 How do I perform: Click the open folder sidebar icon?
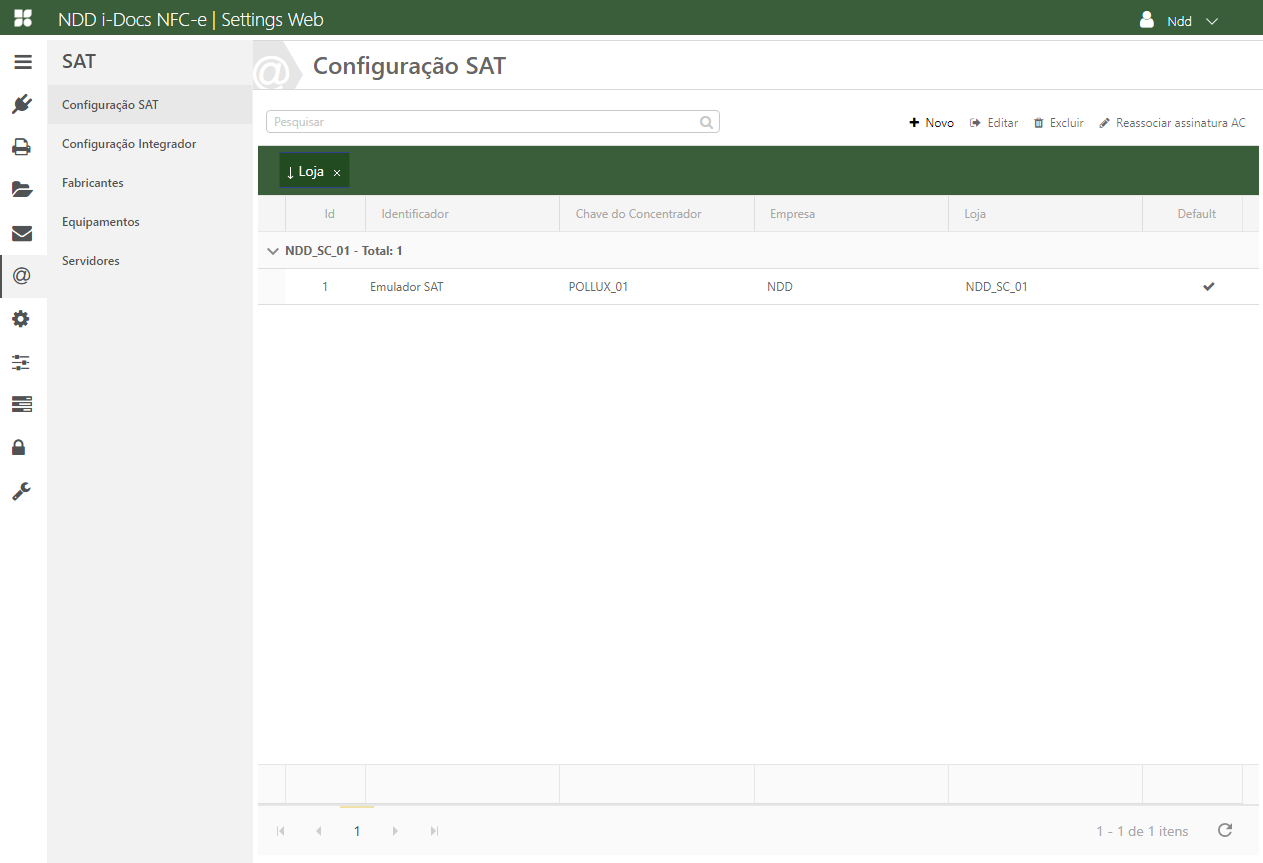point(22,190)
